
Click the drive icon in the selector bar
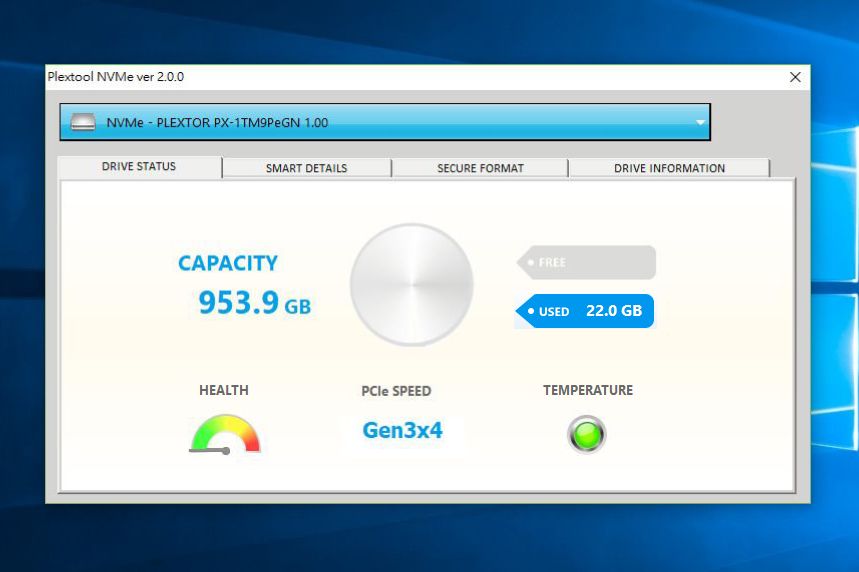(83, 122)
